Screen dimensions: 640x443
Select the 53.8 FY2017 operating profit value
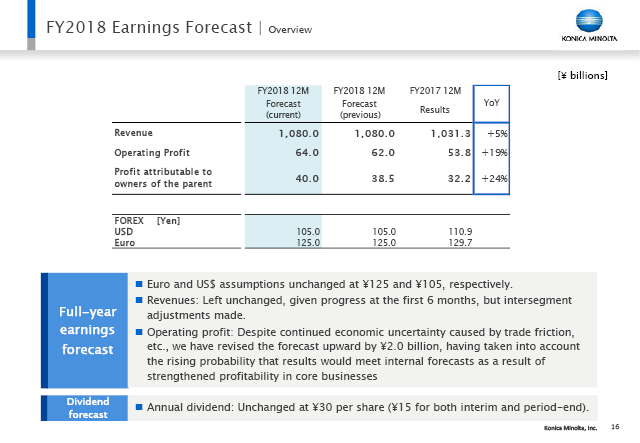[x=459, y=153]
